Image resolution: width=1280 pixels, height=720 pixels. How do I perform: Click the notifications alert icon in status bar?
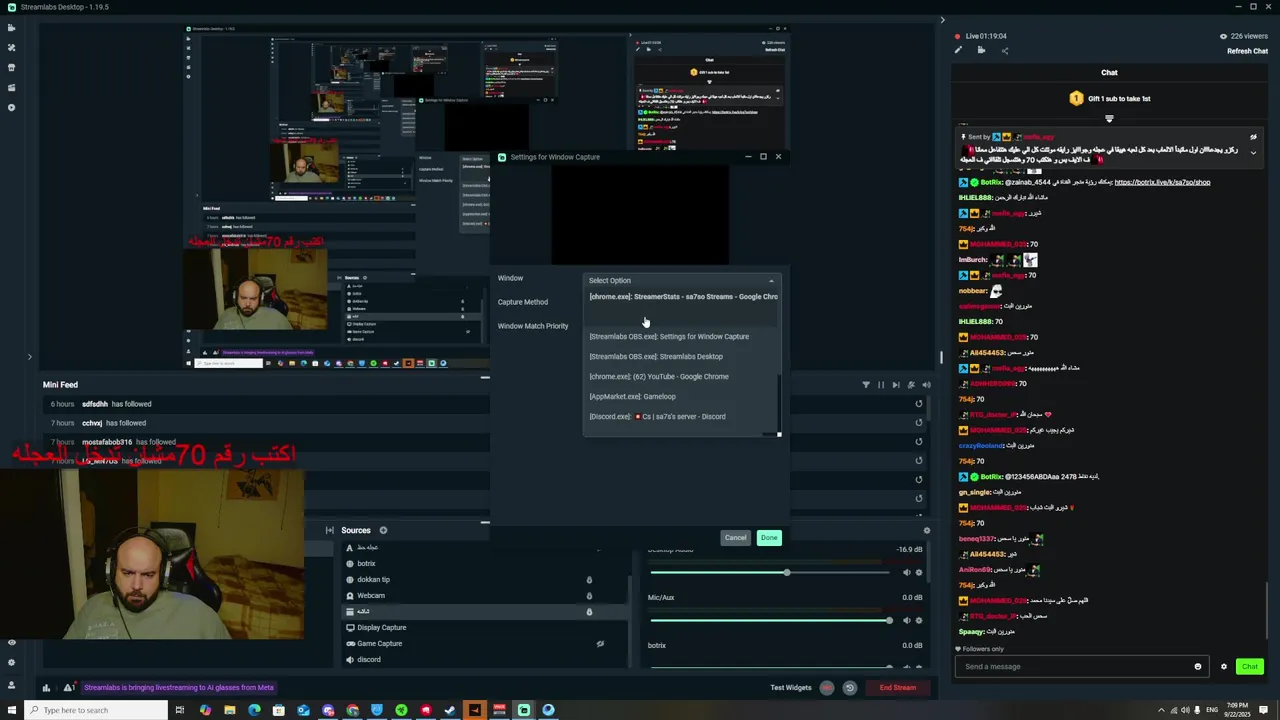tap(68, 688)
